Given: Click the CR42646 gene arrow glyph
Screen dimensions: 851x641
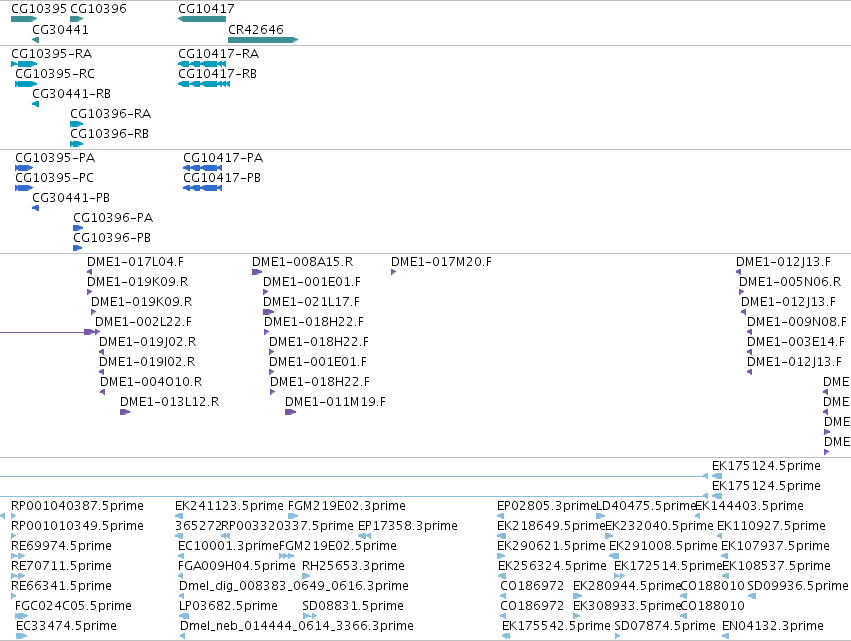Looking at the screenshot, I should point(263,40).
